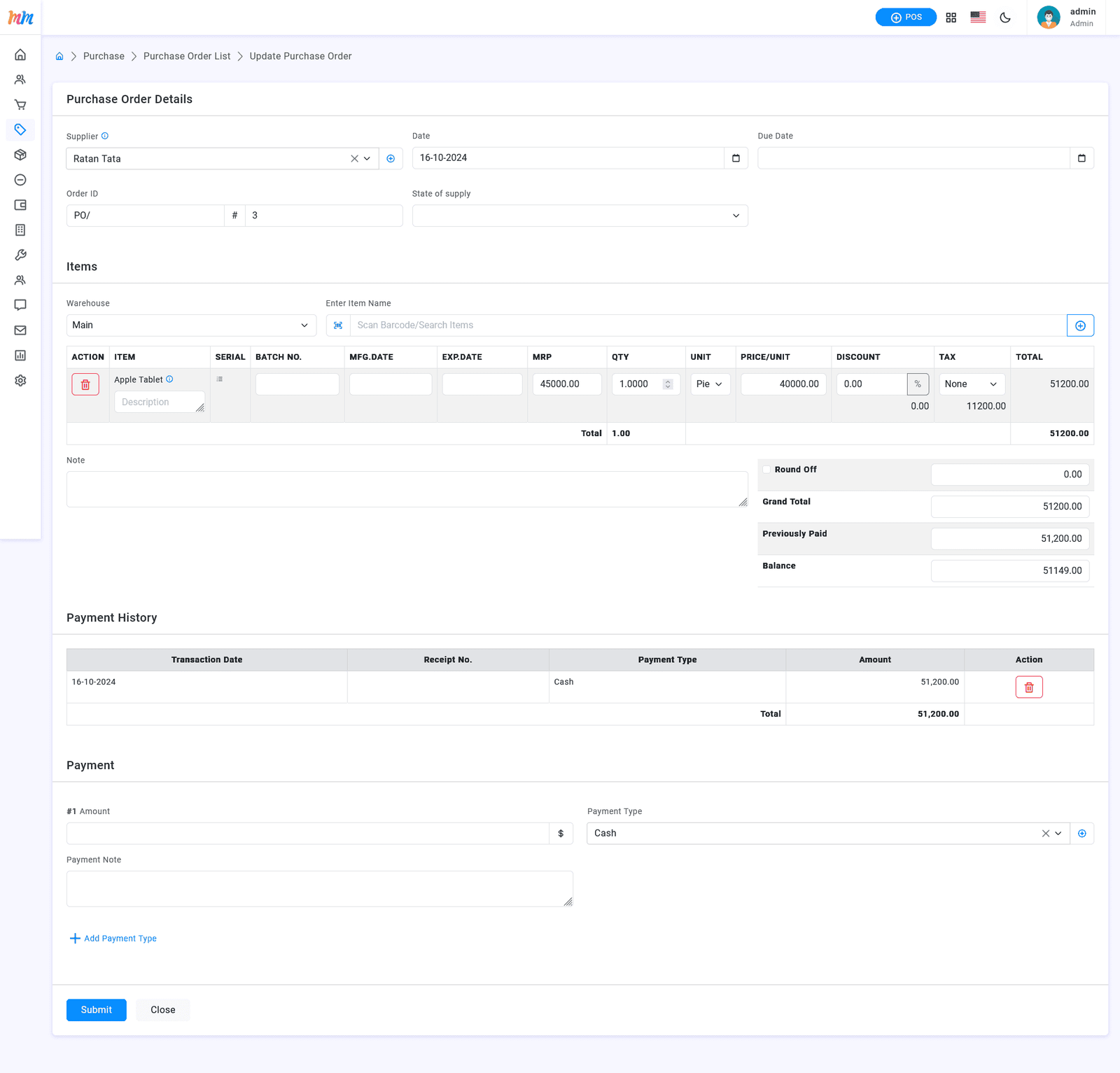Open the admin profile menu

1066,17
